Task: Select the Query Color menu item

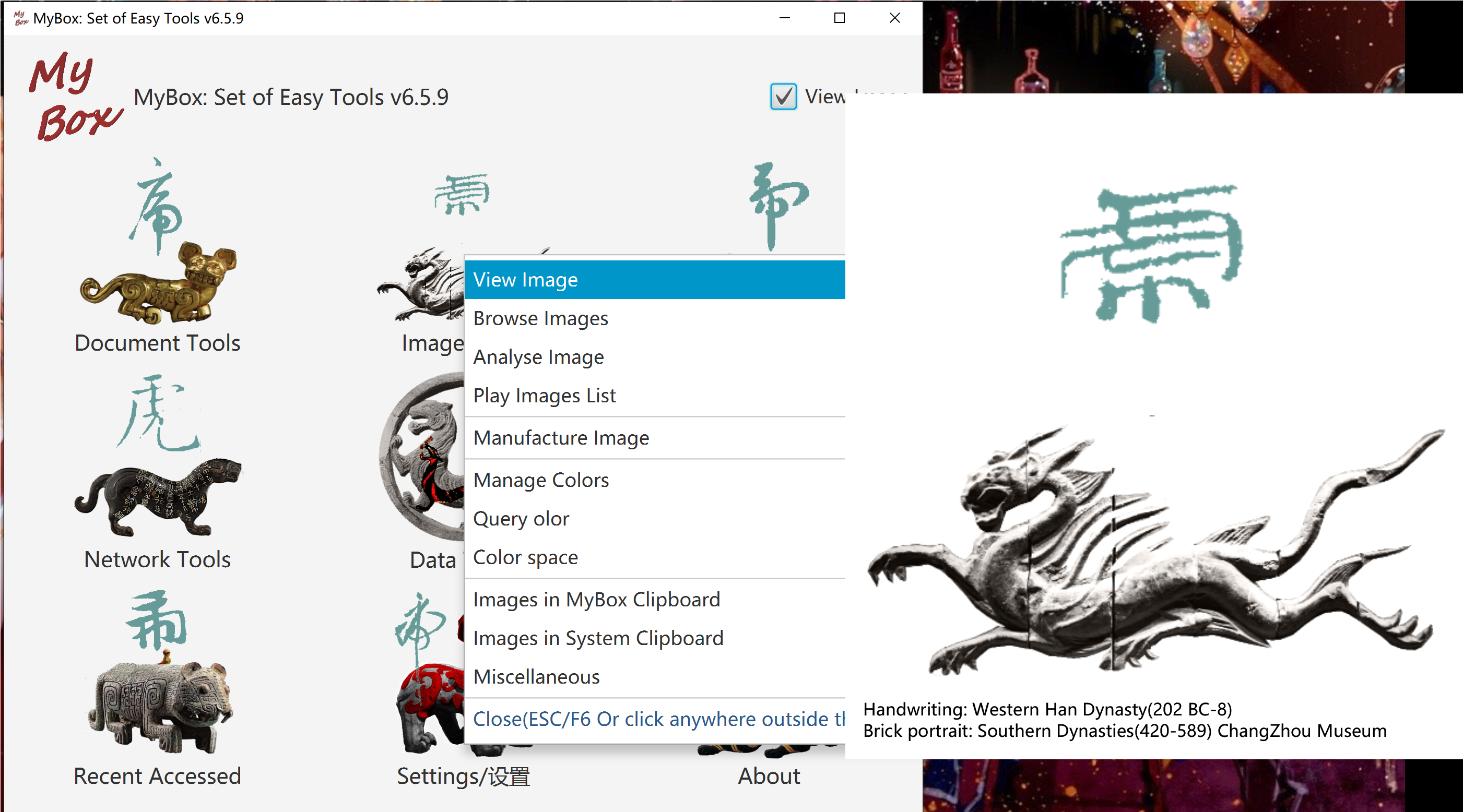Action: pos(655,518)
